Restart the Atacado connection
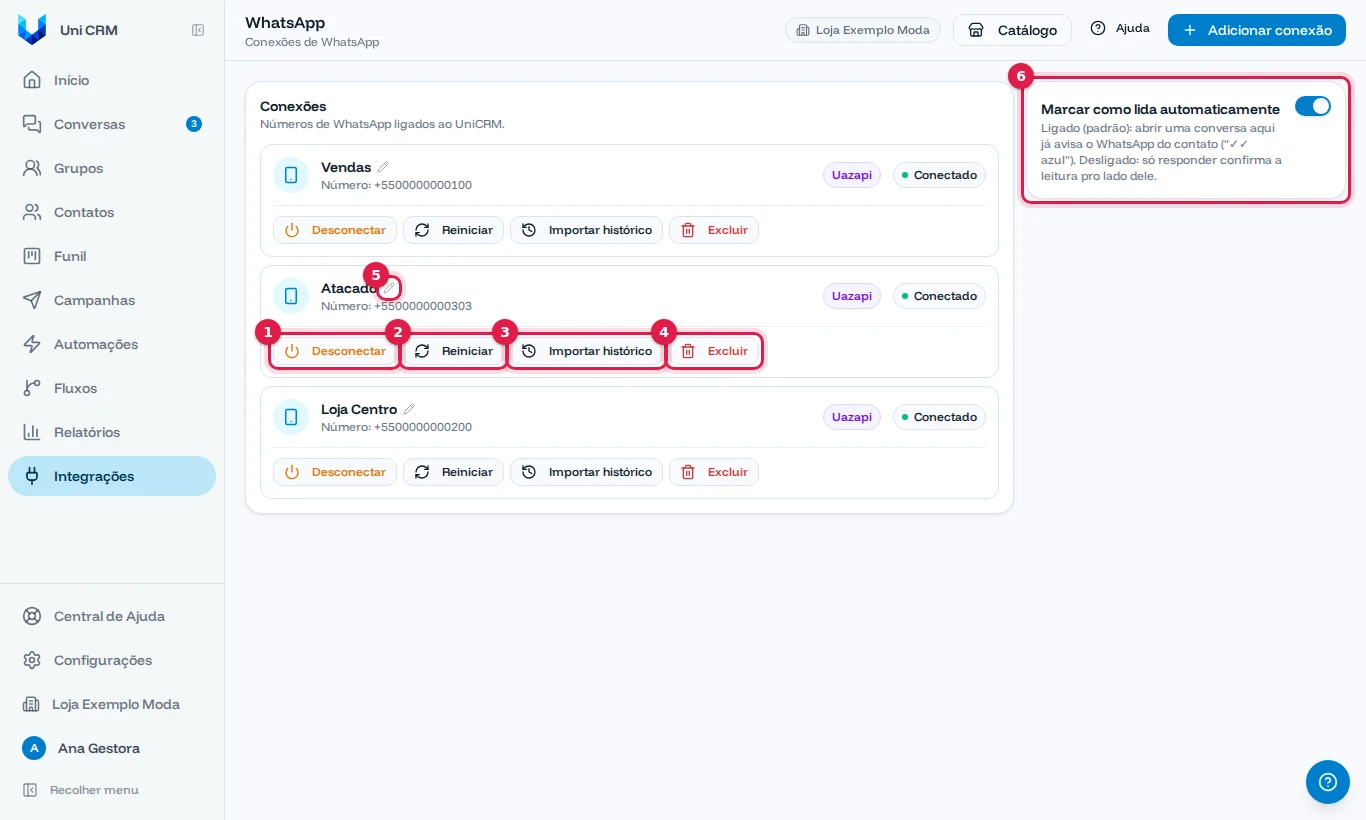Viewport: 1366px width, 820px height. (x=454, y=351)
